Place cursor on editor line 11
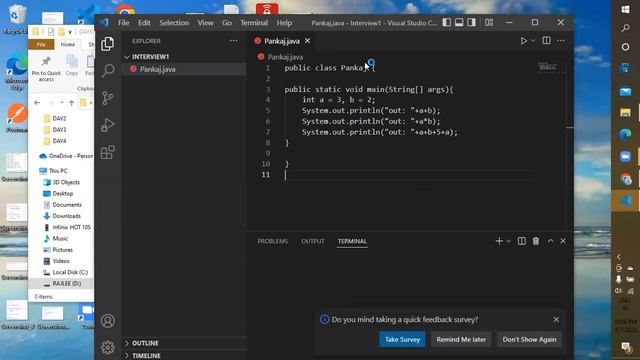The width and height of the screenshot is (640, 360). point(408,175)
